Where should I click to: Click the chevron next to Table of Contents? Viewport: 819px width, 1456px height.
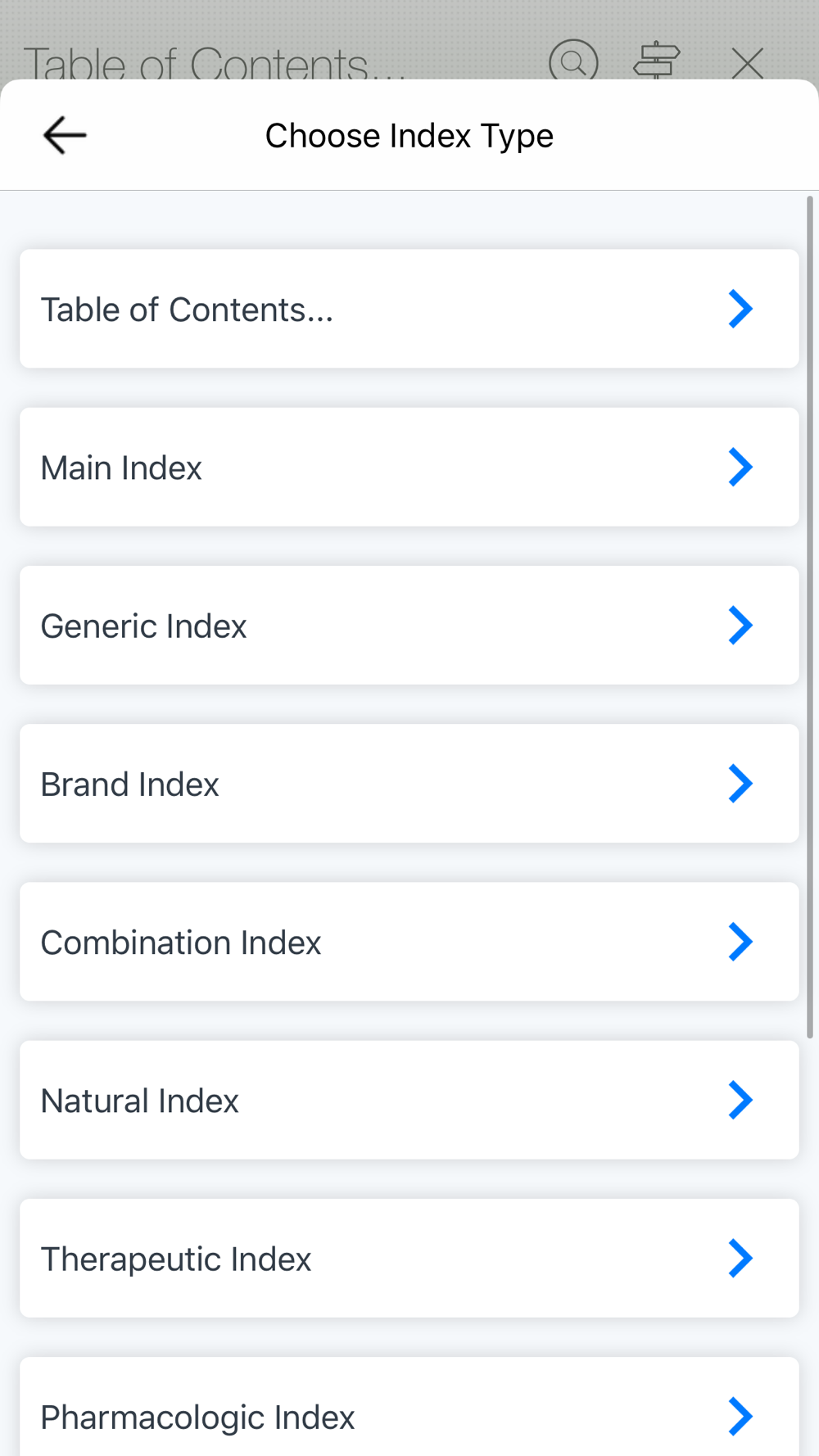point(740,309)
